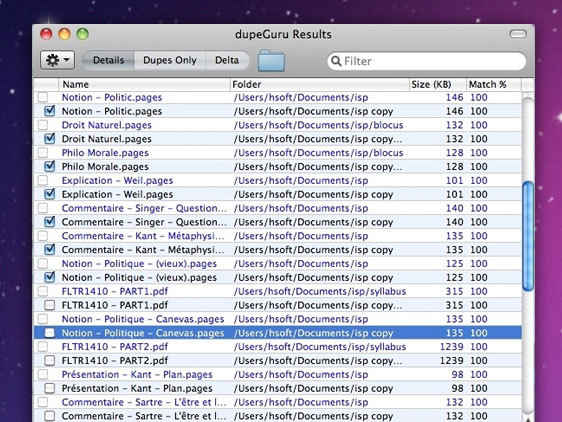Viewport: 562px width, 422px height.
Task: Click the magnifying glass search icon
Action: pyautogui.click(x=336, y=61)
